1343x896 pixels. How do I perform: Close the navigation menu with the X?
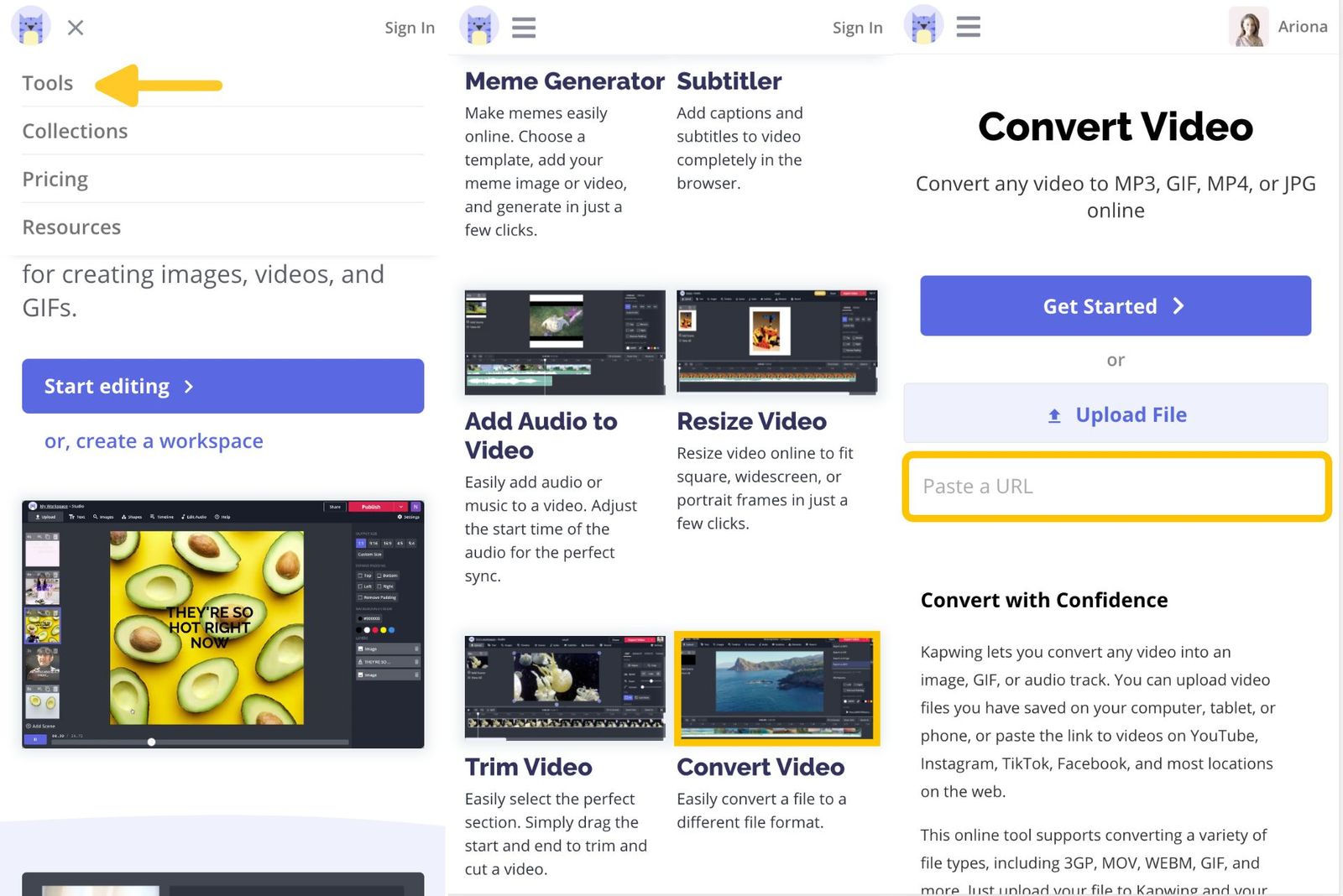click(75, 28)
